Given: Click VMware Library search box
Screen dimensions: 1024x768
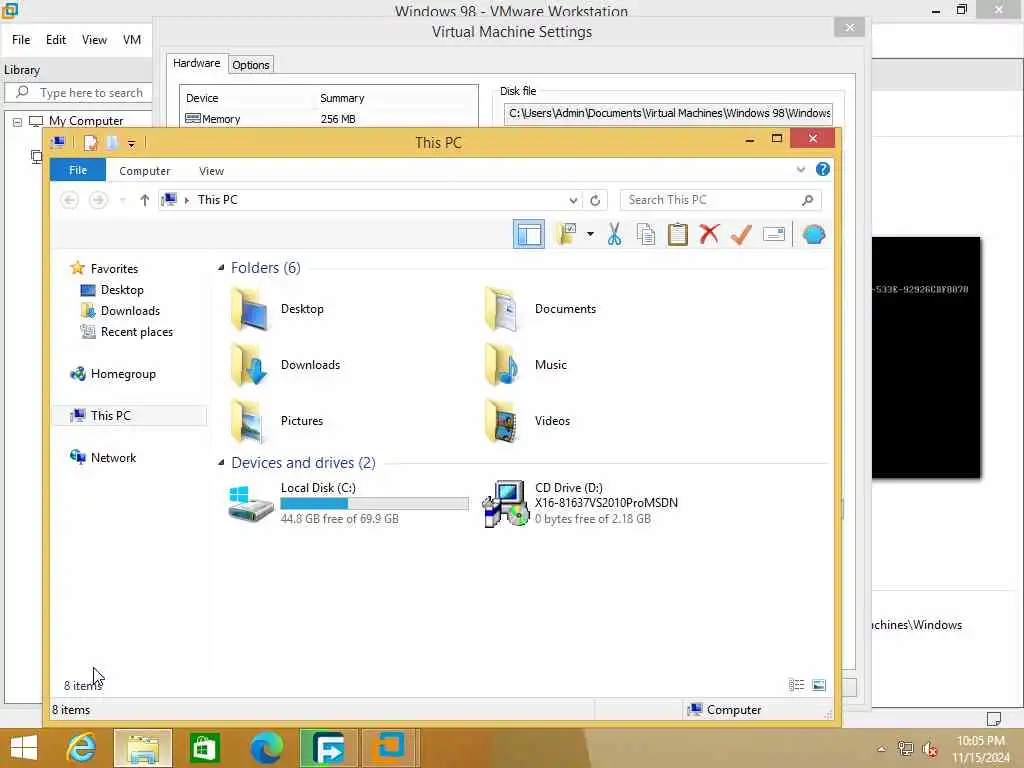Looking at the screenshot, I should point(79,93).
